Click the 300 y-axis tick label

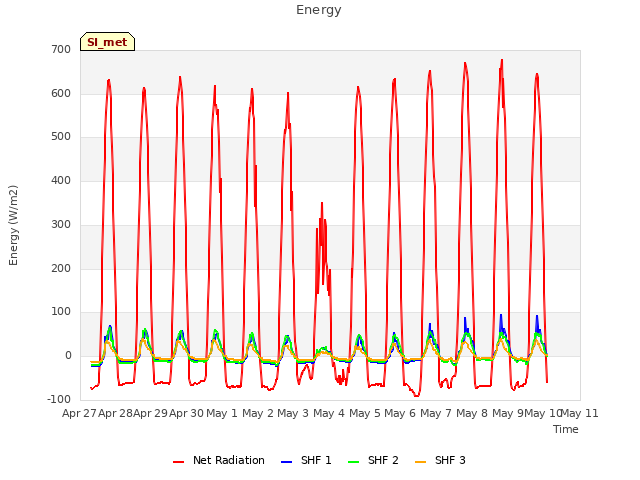61,224
